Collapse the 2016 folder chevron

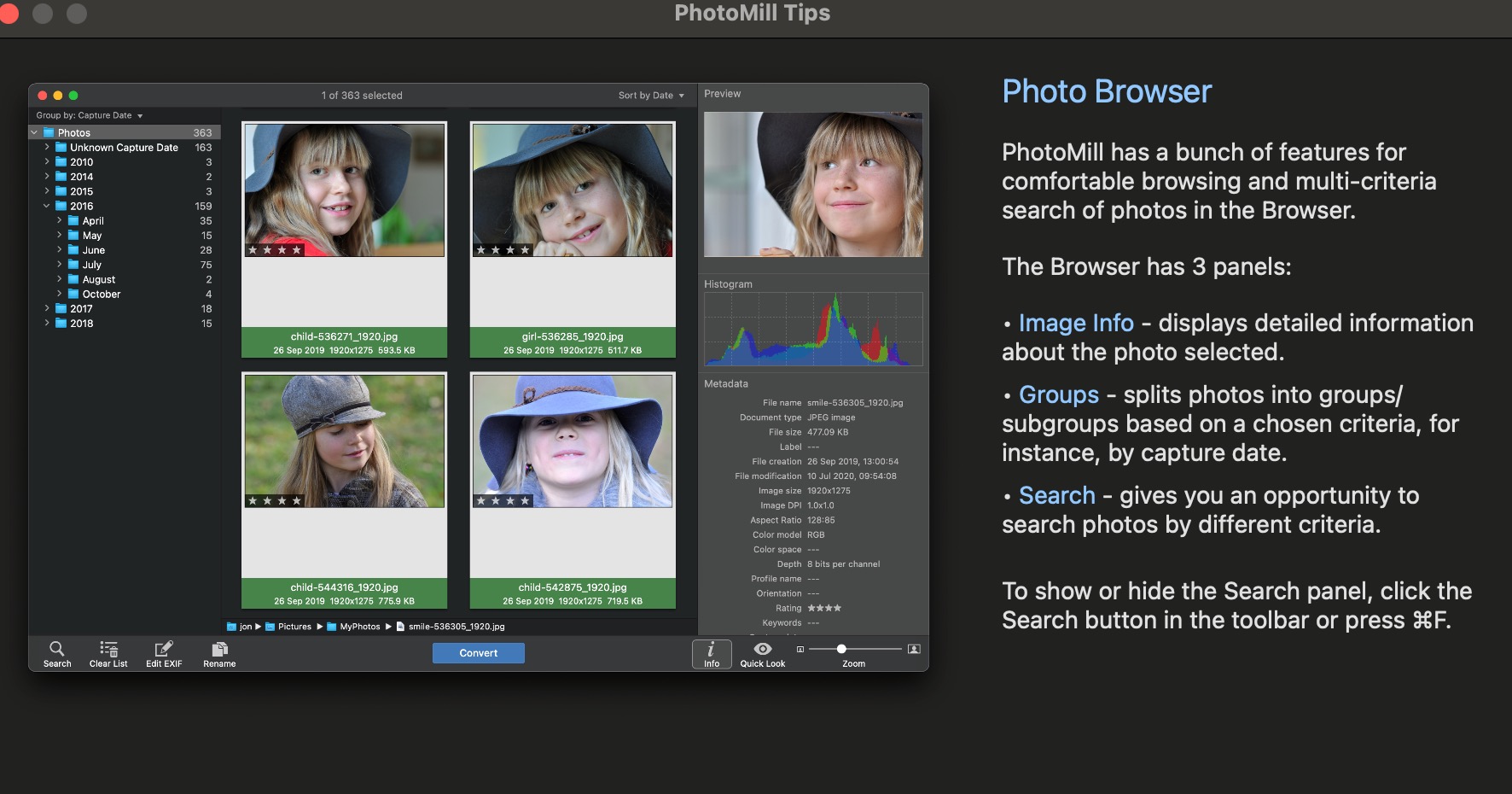pyautogui.click(x=47, y=206)
